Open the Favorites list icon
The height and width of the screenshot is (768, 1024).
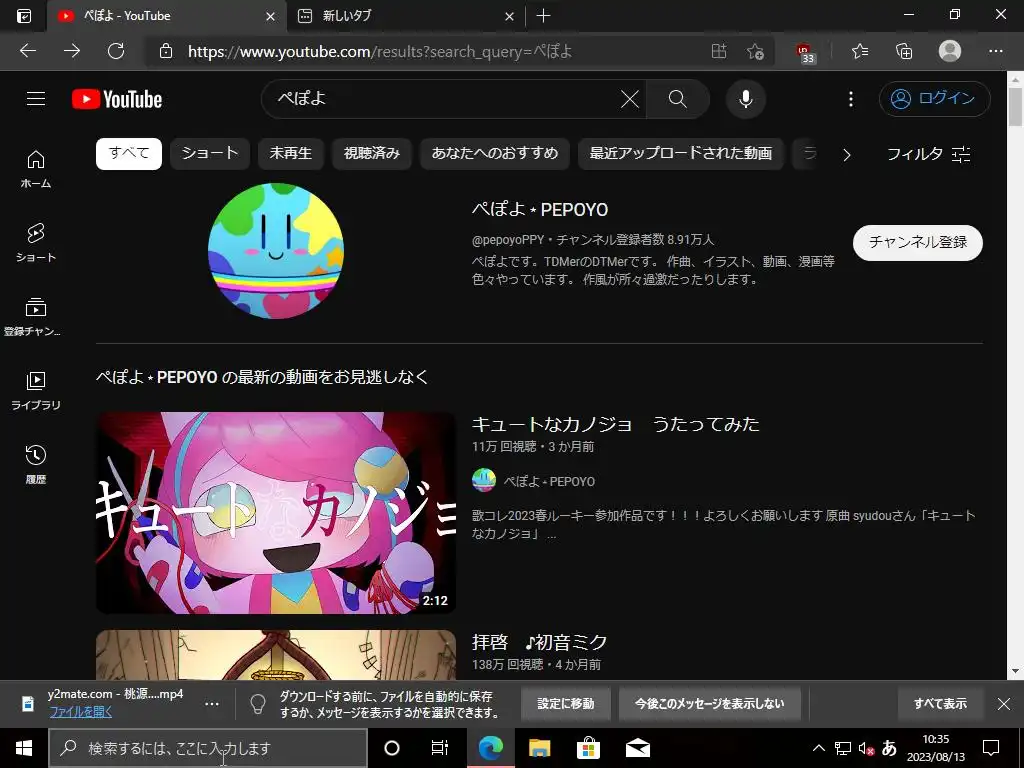pos(860,51)
